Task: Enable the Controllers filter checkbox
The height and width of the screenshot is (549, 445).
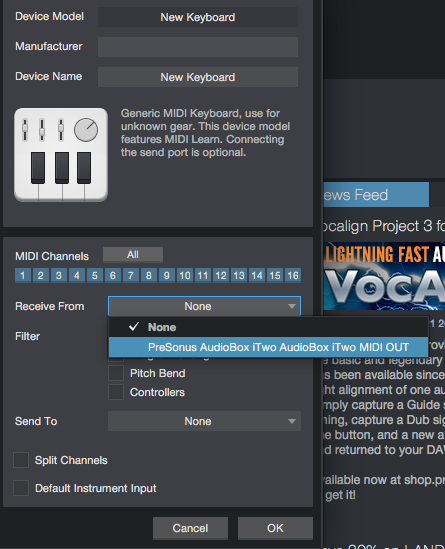Action: (x=116, y=392)
